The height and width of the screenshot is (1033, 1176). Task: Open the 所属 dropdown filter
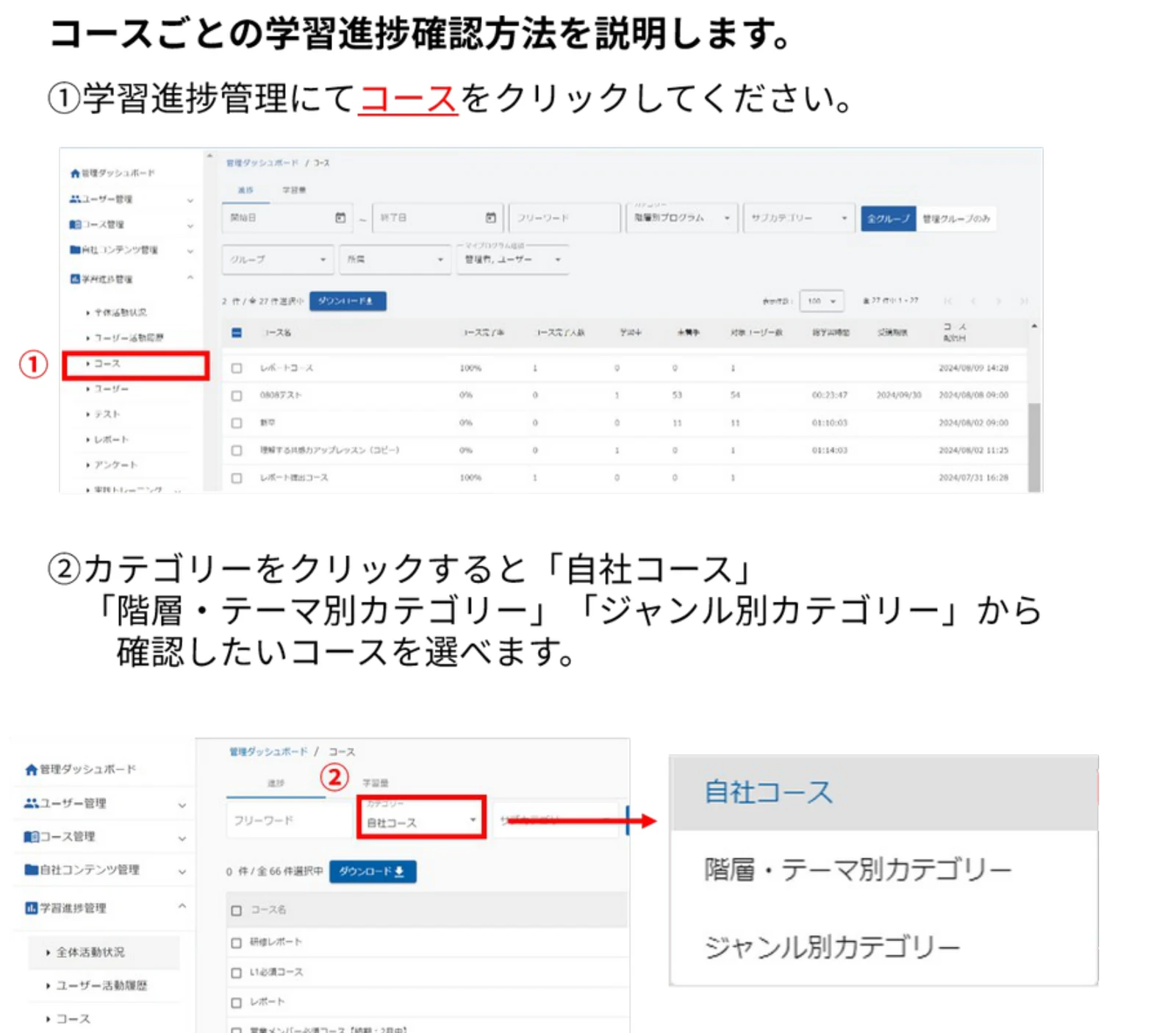[395, 260]
